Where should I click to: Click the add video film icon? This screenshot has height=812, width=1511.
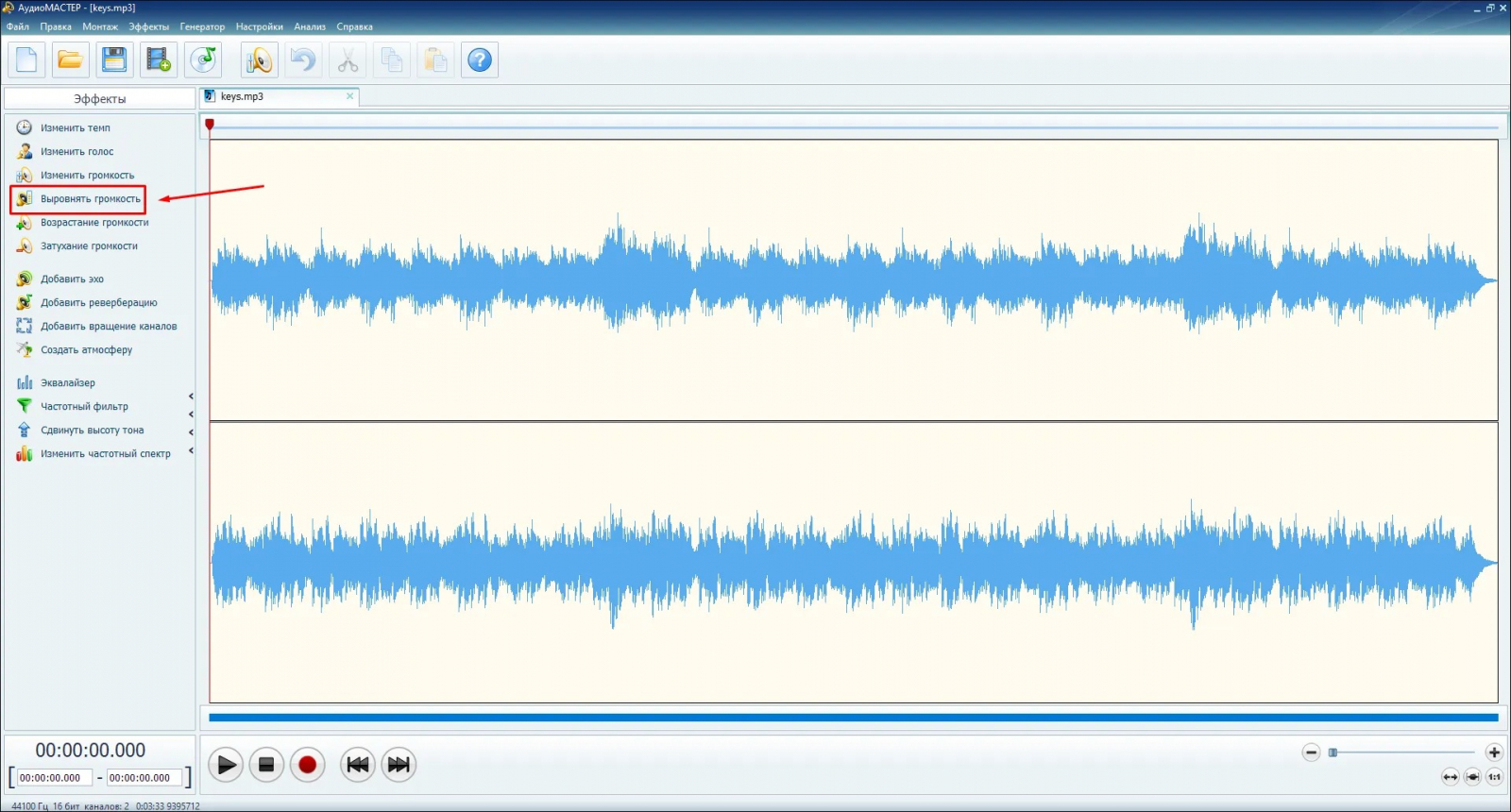(x=159, y=60)
